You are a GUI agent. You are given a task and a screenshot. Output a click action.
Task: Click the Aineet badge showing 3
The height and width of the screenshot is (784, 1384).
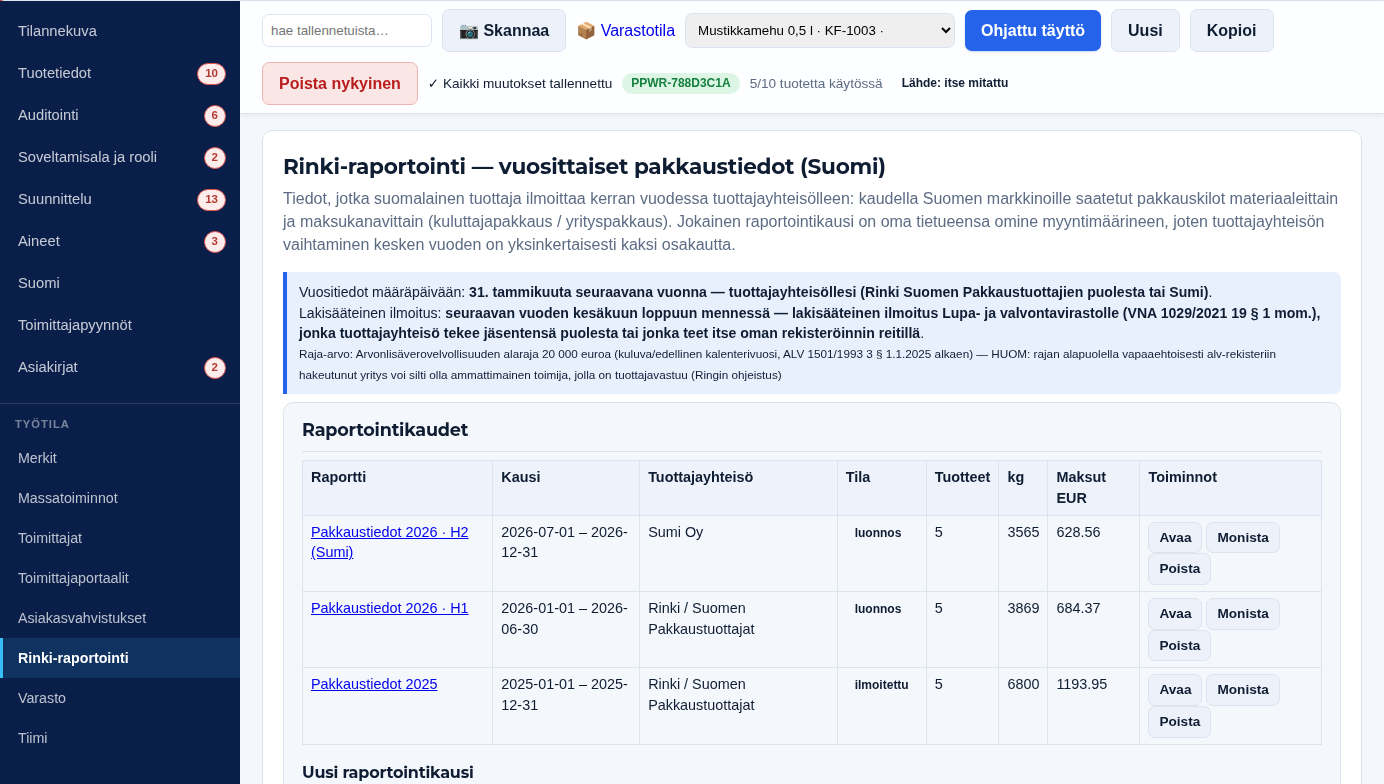click(215, 241)
